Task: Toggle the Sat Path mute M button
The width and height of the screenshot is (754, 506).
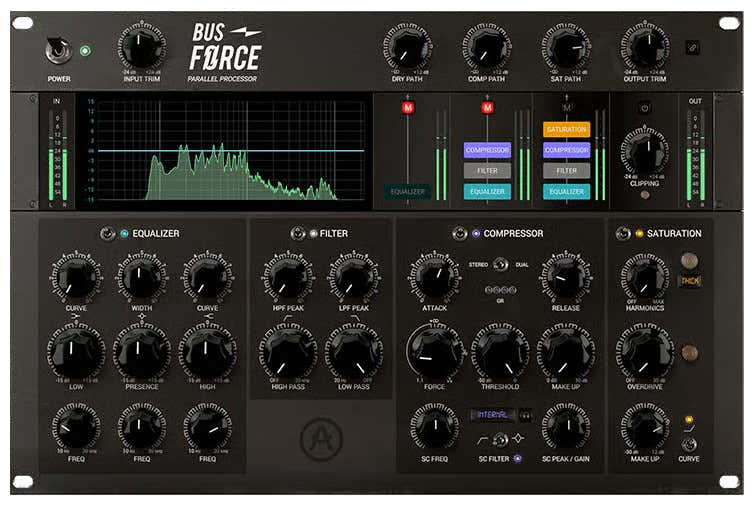Action: pos(566,108)
